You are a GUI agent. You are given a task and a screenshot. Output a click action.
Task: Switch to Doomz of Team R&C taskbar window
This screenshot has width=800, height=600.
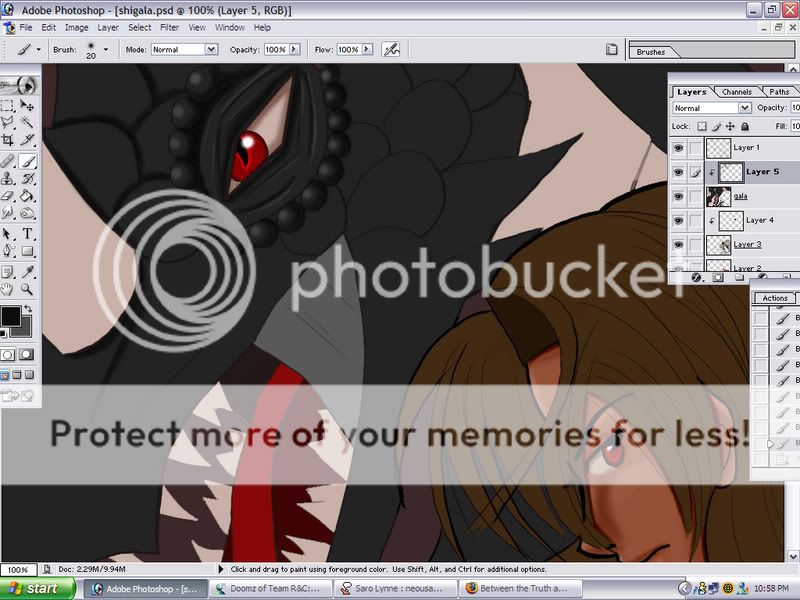pyautogui.click(x=269, y=589)
